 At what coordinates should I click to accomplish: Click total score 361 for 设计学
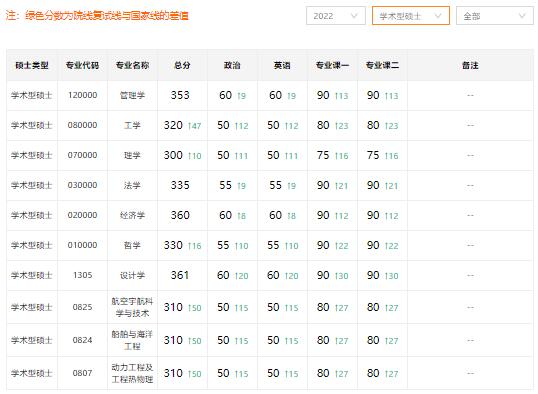coord(180,275)
